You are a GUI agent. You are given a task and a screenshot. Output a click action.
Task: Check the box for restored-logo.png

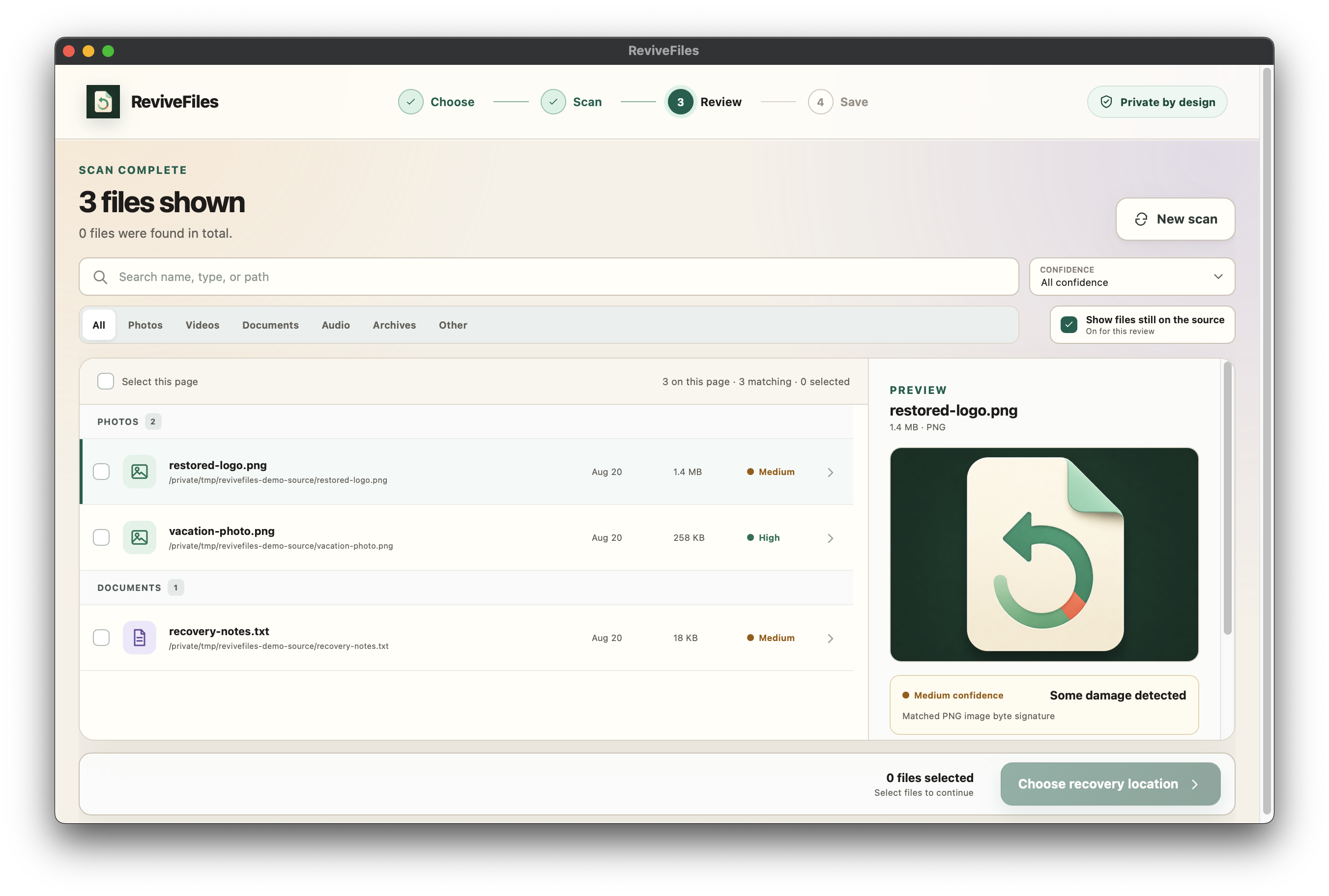click(101, 472)
